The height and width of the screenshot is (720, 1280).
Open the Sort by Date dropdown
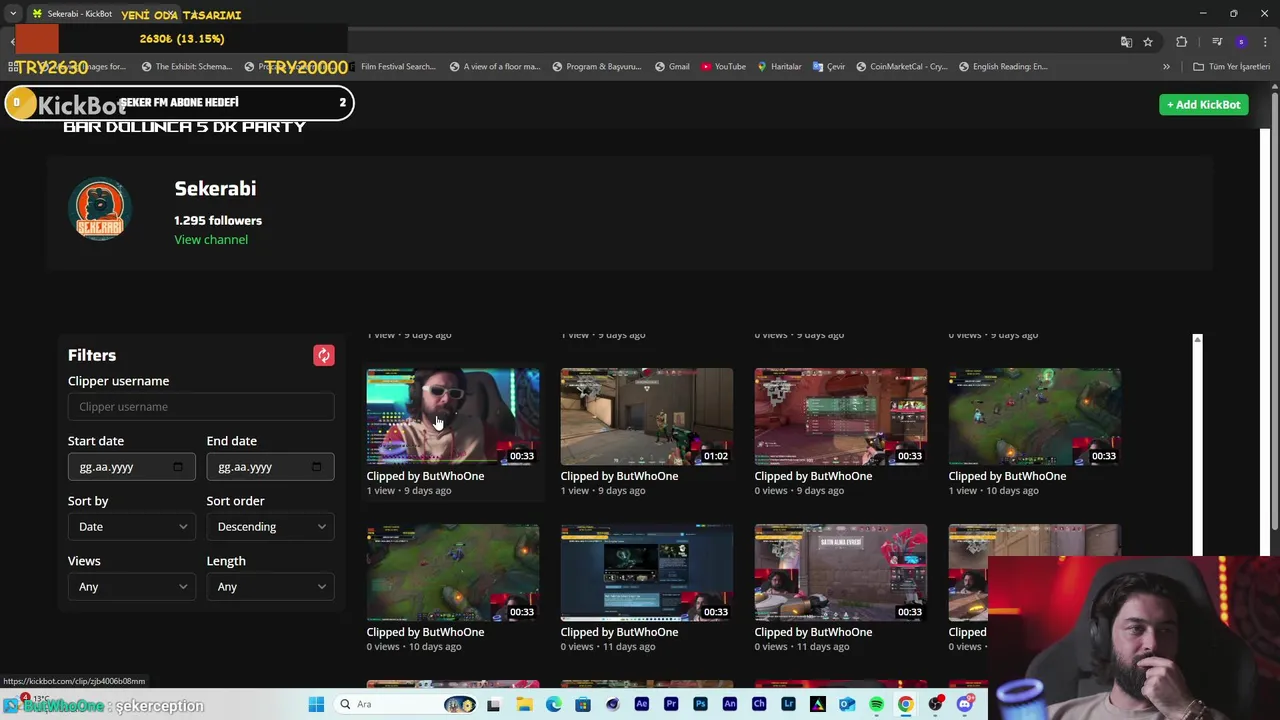[x=132, y=527]
